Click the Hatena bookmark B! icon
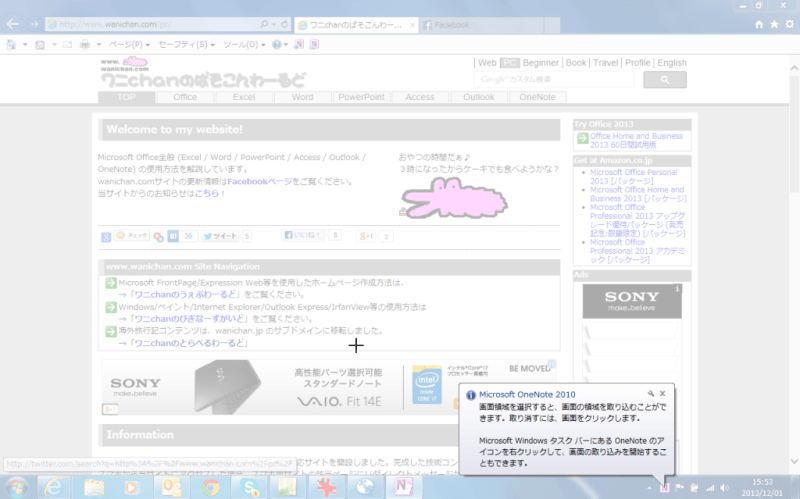The image size is (800, 499). click(173, 236)
